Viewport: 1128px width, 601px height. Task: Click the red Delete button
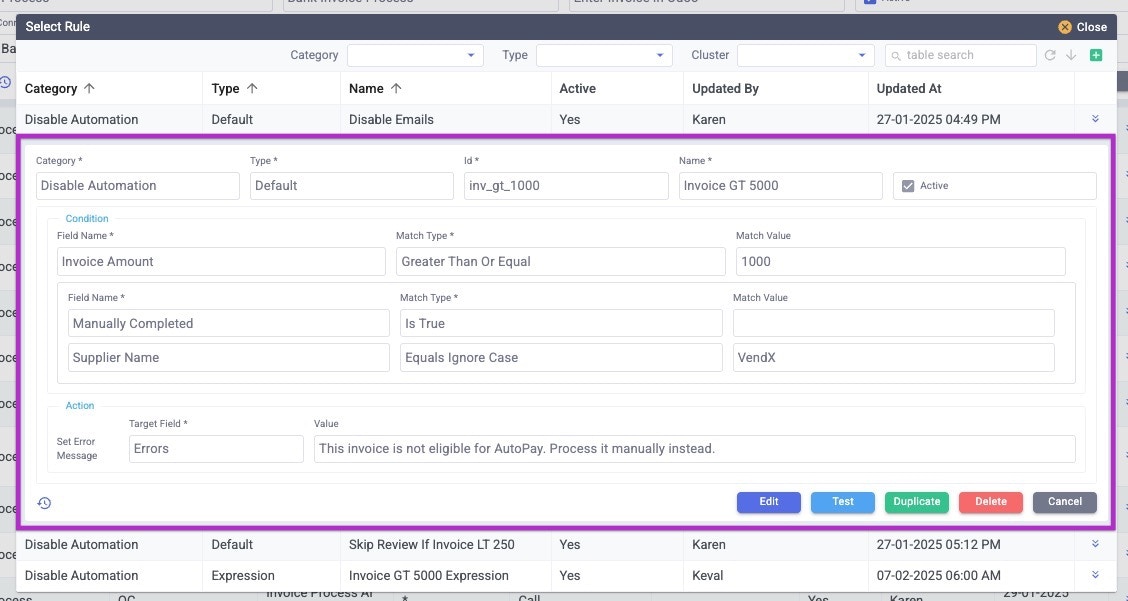coord(991,502)
